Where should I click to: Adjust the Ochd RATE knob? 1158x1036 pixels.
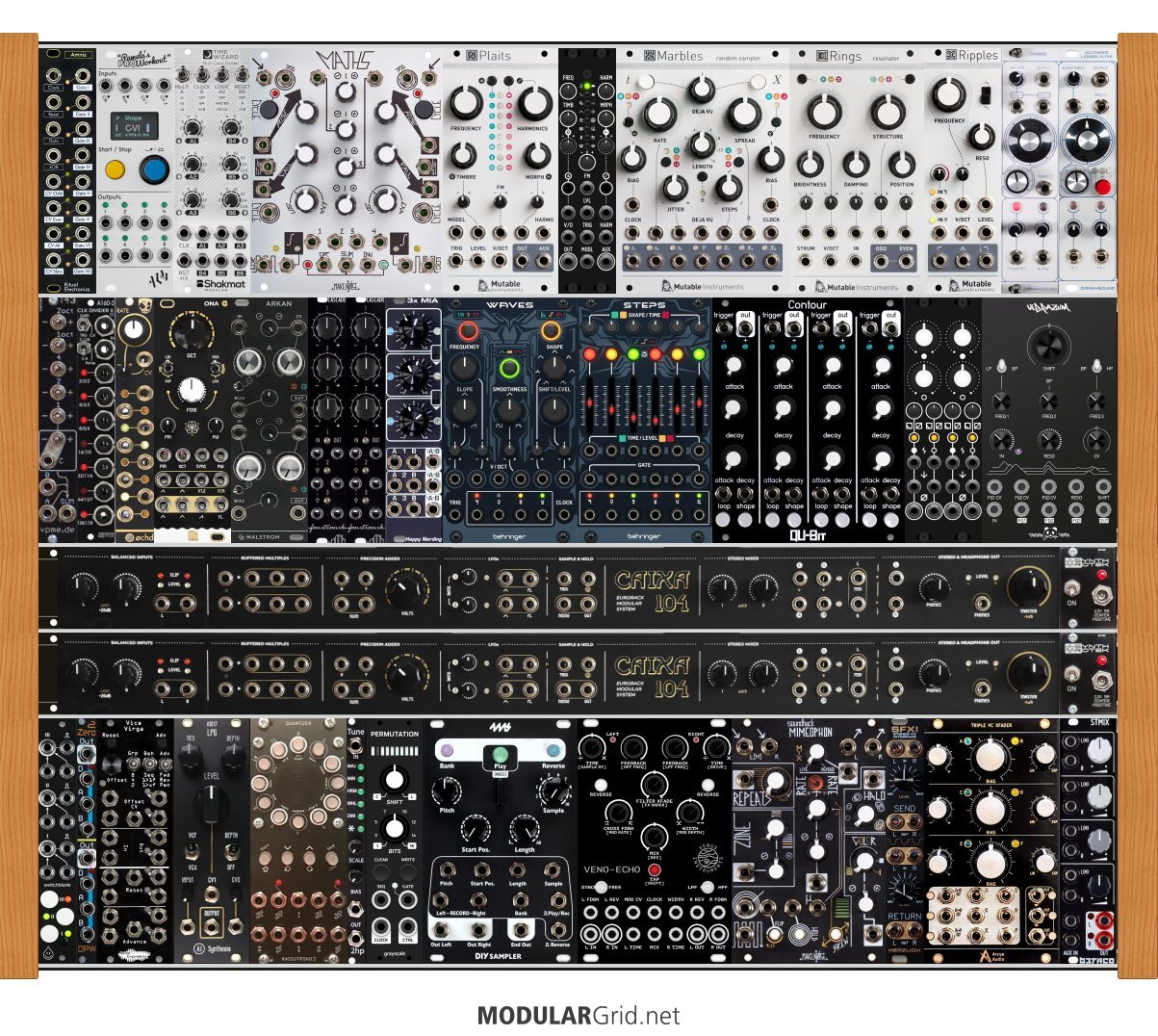click(x=135, y=328)
